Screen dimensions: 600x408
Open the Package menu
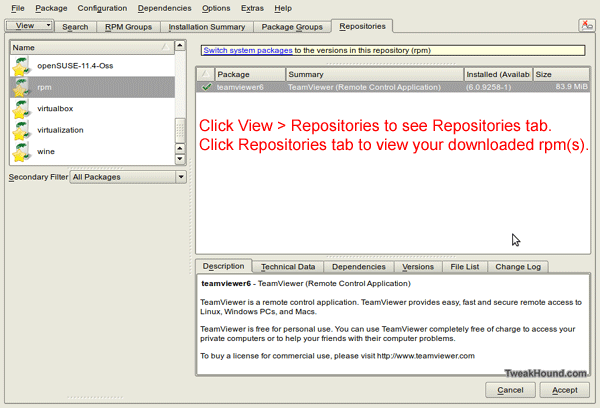(x=51, y=8)
